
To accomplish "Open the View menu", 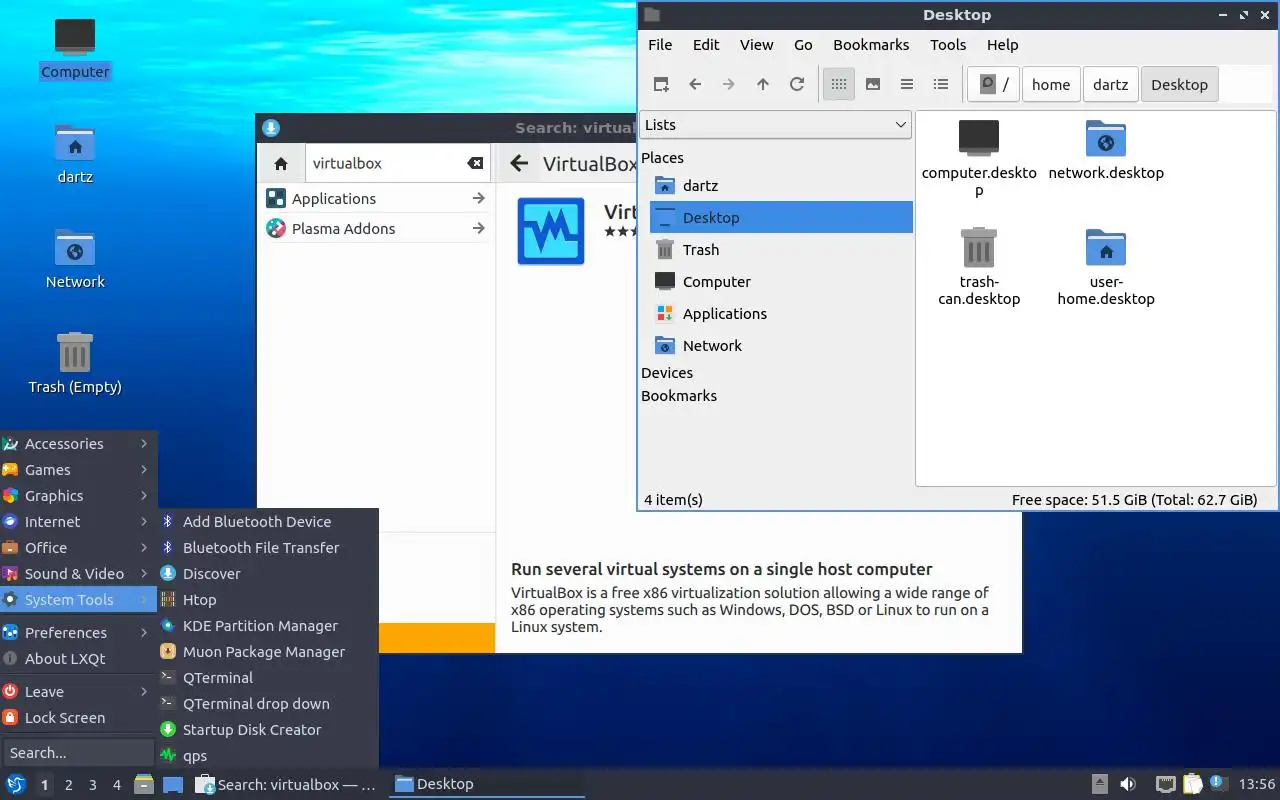I will 756,45.
